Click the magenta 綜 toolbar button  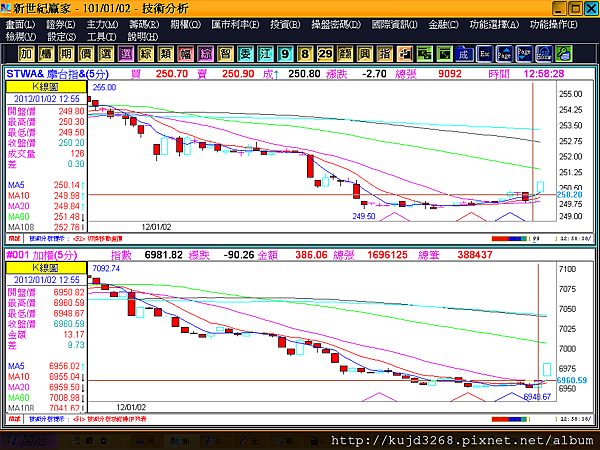point(205,54)
